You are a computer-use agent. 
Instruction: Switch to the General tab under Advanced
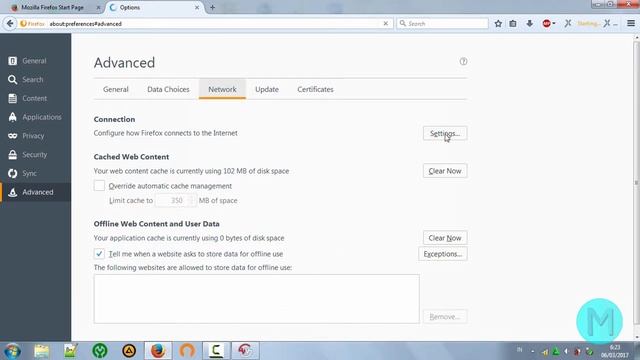click(116, 89)
